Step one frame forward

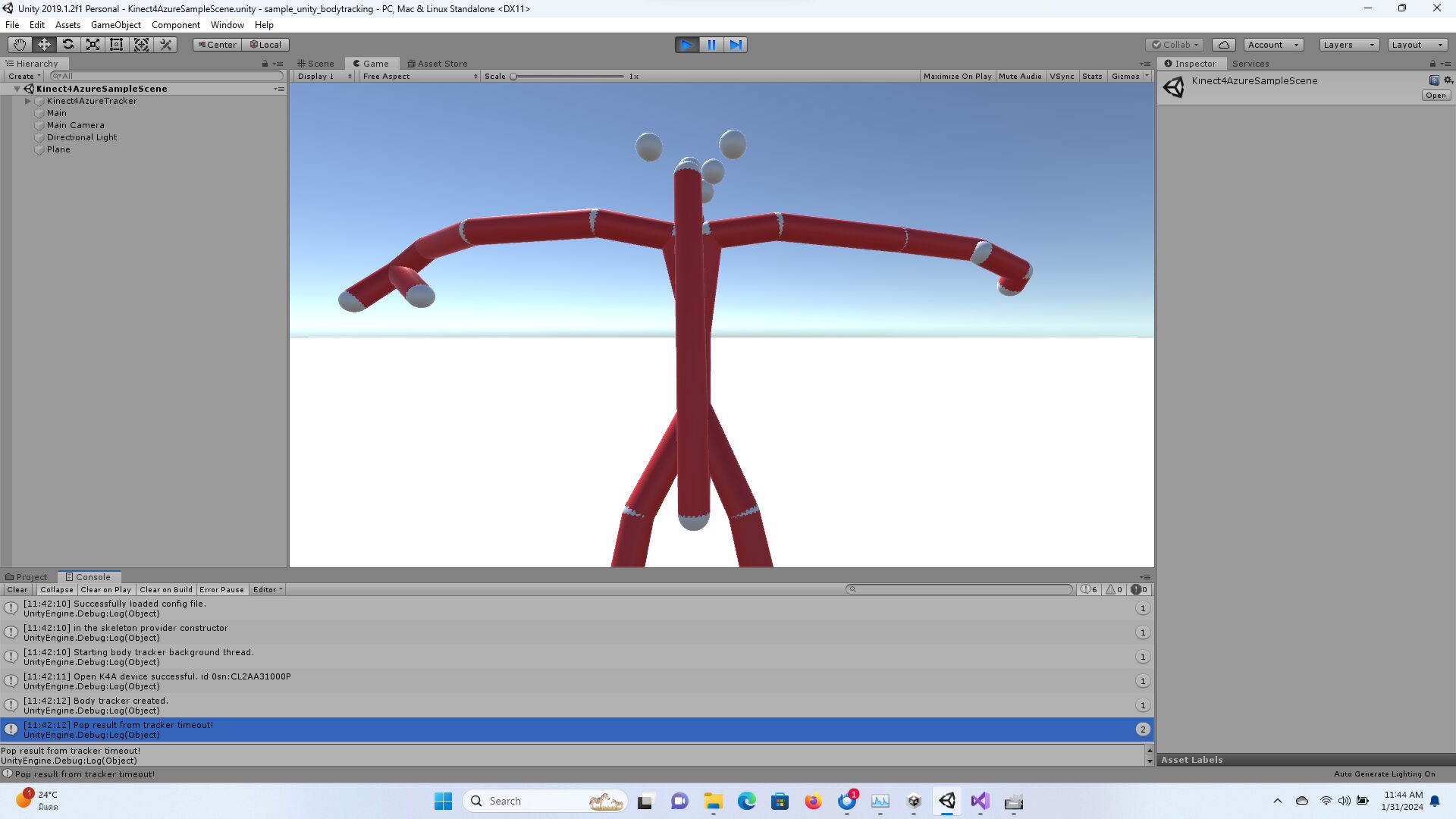click(x=736, y=45)
